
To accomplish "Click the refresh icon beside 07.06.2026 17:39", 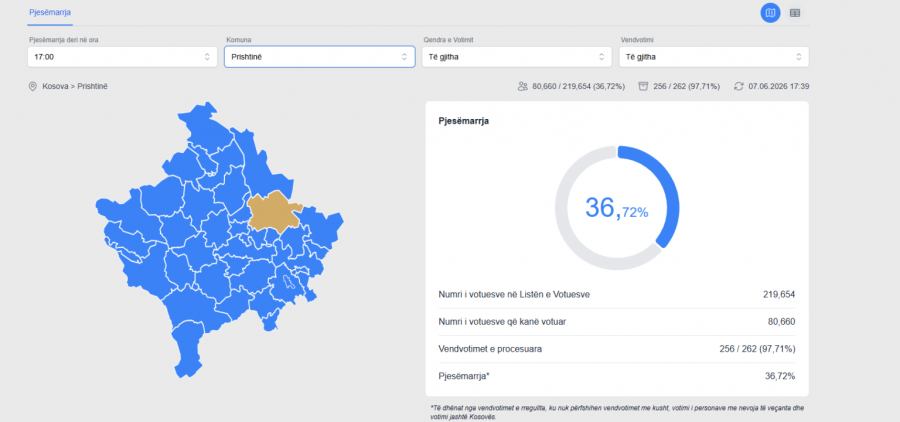I will [739, 87].
